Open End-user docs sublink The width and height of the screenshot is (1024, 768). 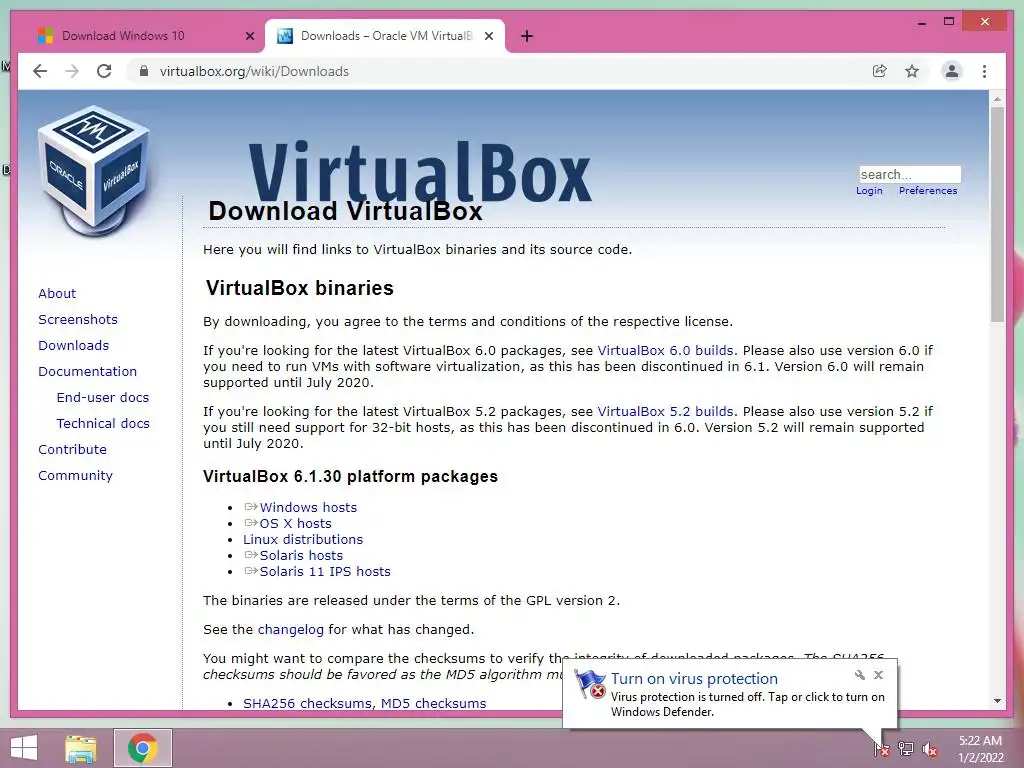(103, 398)
